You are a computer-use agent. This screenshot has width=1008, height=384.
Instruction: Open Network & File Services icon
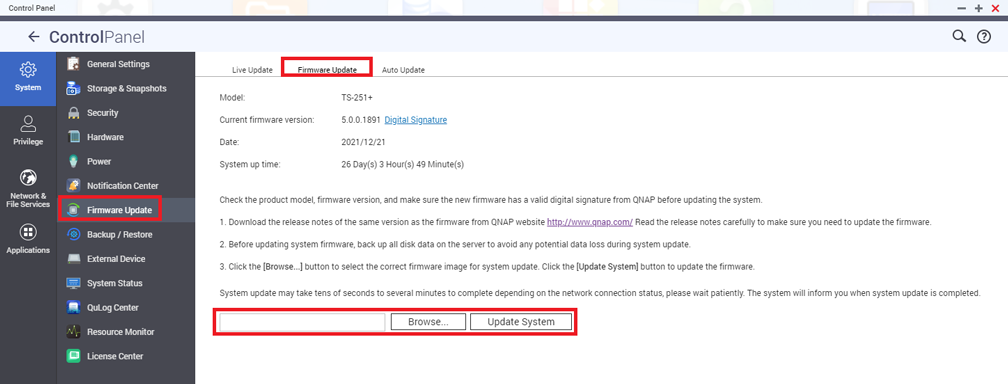tap(28, 176)
